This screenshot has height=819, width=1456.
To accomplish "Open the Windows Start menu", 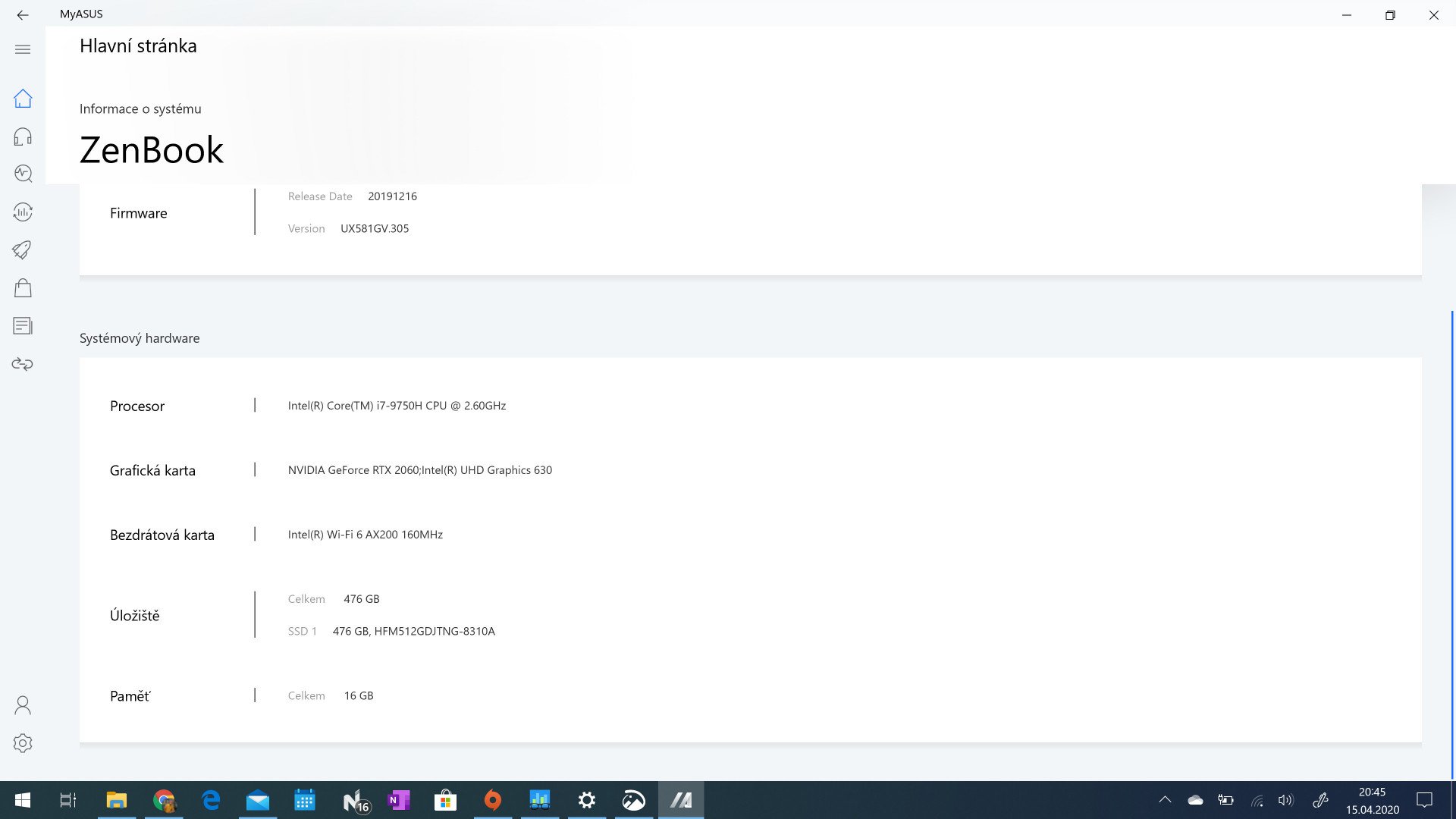I will point(23,800).
